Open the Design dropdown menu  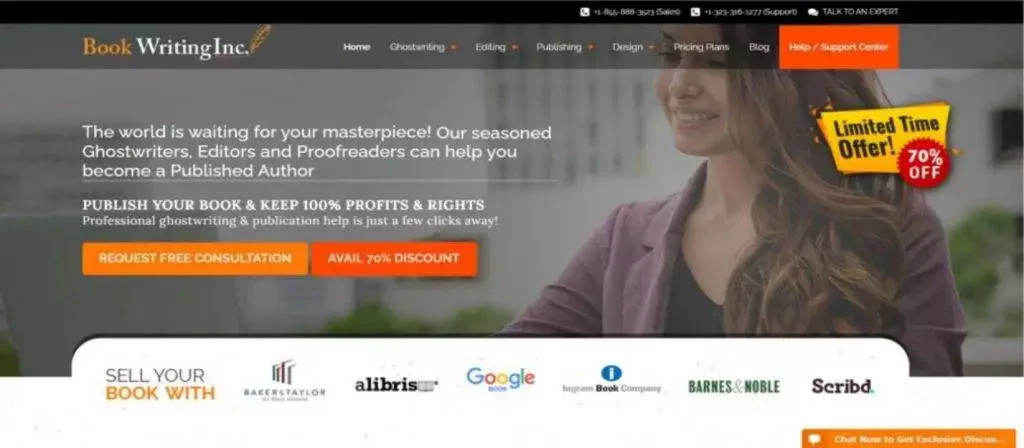pos(633,47)
